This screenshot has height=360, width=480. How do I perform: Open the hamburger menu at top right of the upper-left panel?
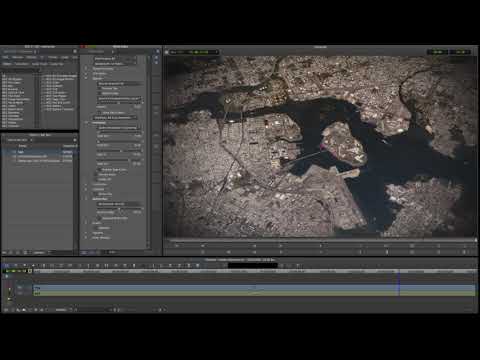click(75, 51)
